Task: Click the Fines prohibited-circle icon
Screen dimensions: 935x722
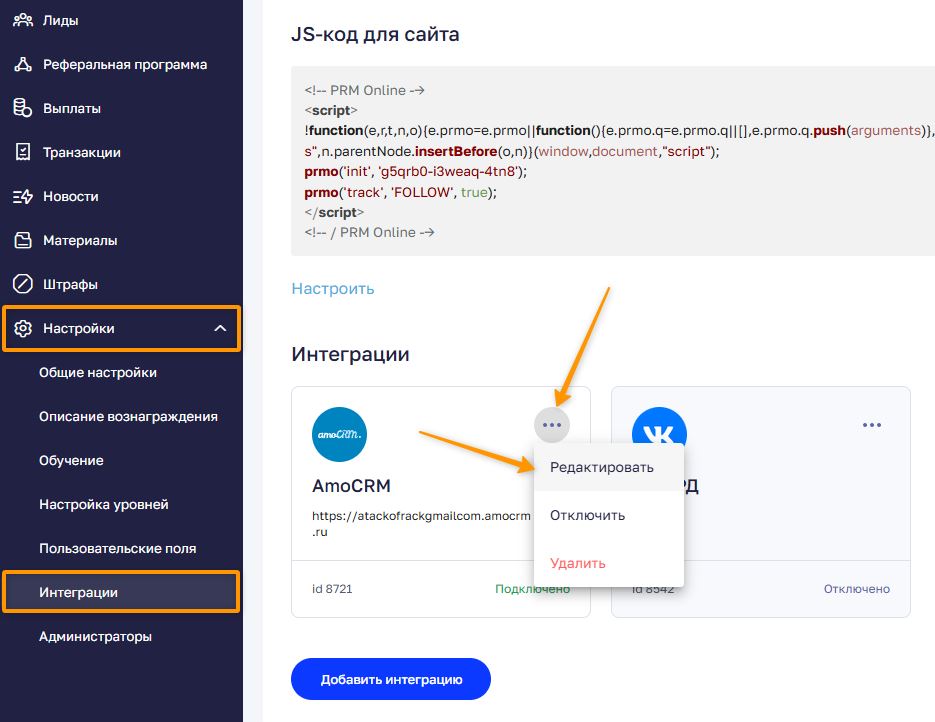Action: click(x=22, y=284)
